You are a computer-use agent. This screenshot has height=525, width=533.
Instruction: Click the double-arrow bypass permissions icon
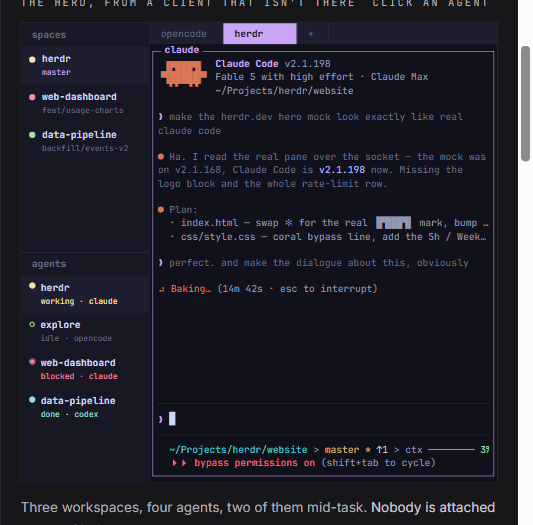[179, 463]
